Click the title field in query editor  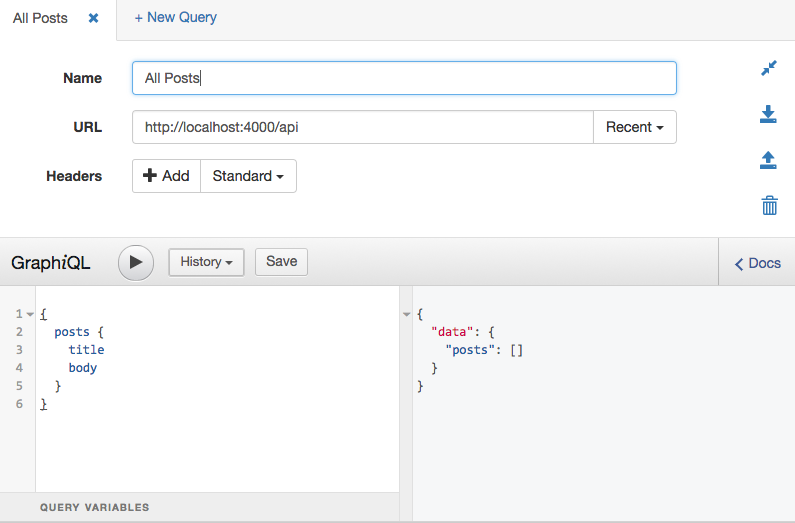[x=86, y=350]
